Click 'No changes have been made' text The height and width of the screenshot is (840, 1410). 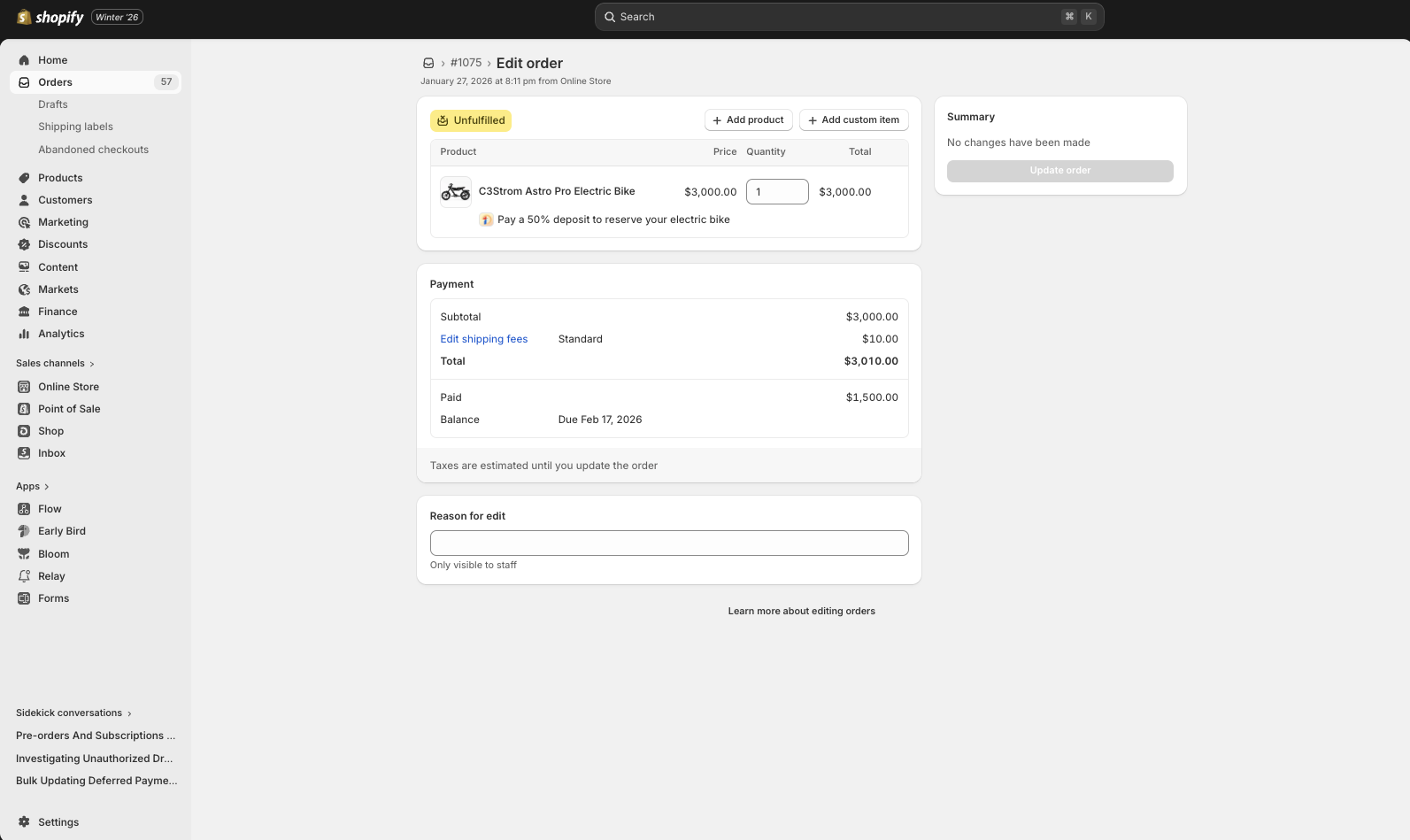1019,143
